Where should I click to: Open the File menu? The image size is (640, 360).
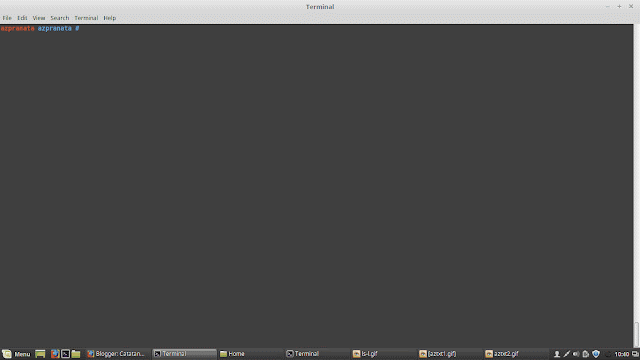[x=7, y=18]
